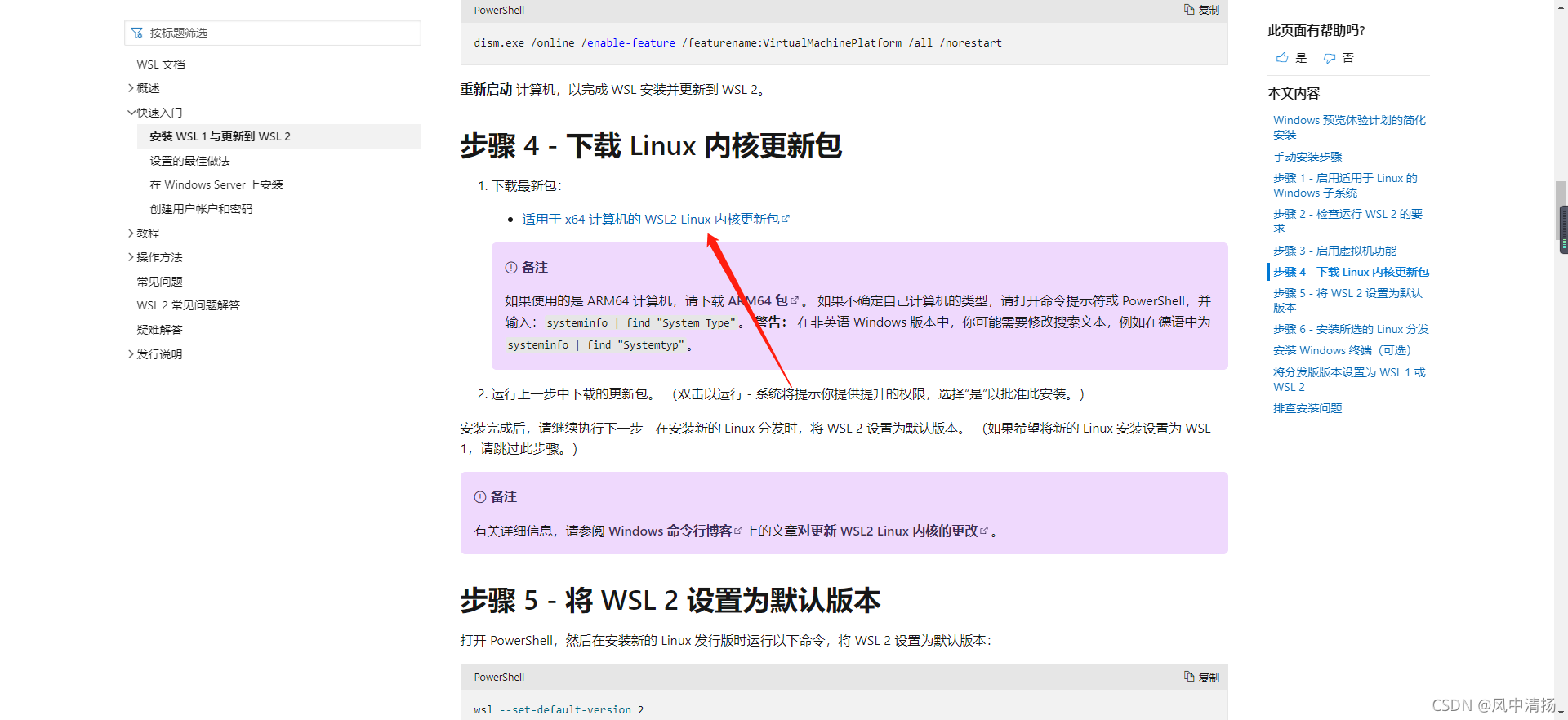Click the copy icon on the wsl --set-default-version block
This screenshot has width=1568, height=720.
click(1189, 677)
